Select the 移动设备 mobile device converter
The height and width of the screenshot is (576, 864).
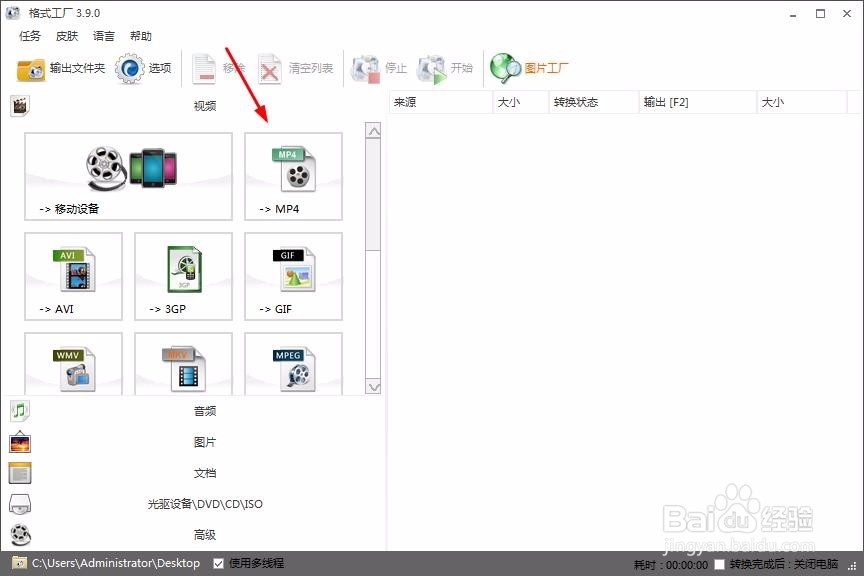[x=128, y=177]
